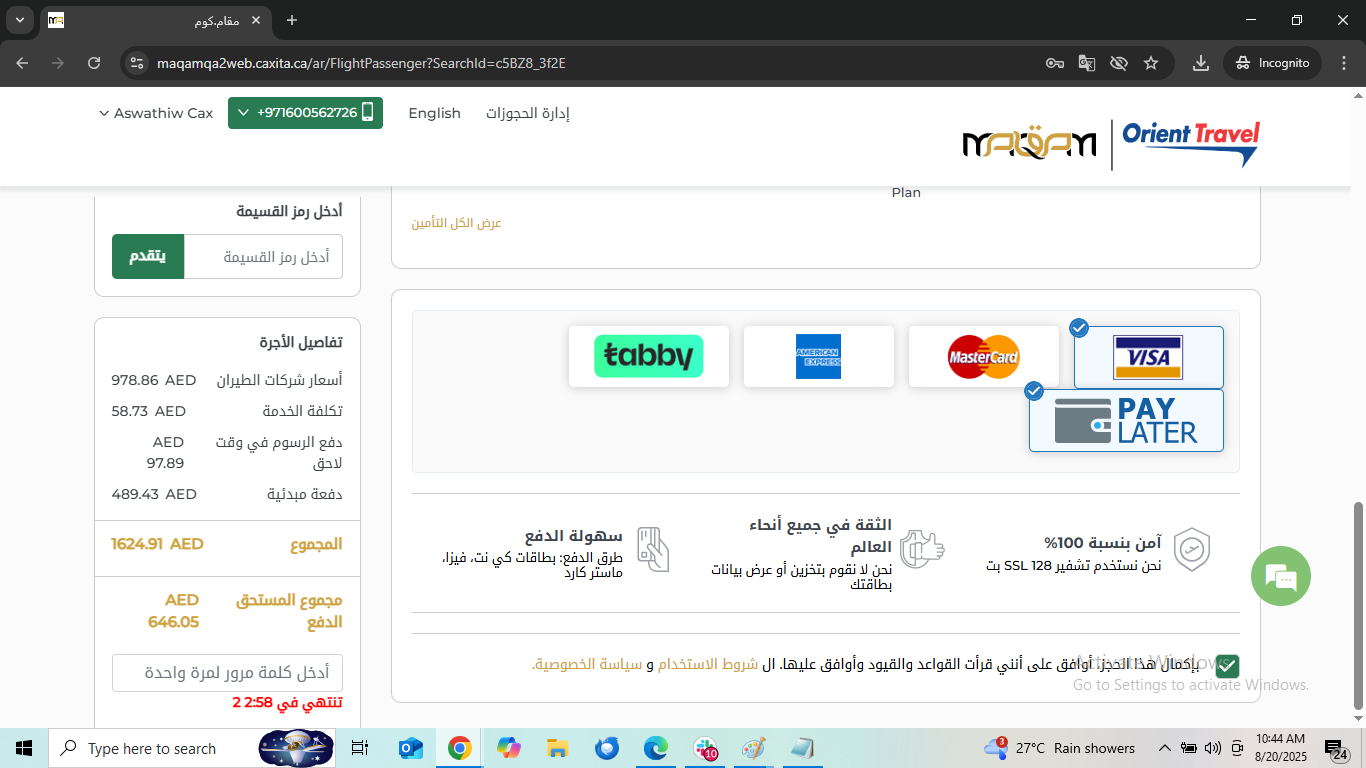Screen dimensions: 1366x768
Task: Open the green live chat bubble
Action: point(1280,577)
